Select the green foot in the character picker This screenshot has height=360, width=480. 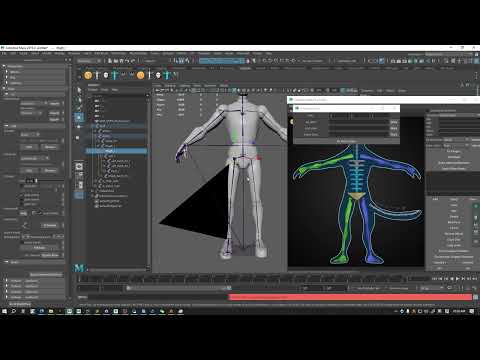point(340,259)
